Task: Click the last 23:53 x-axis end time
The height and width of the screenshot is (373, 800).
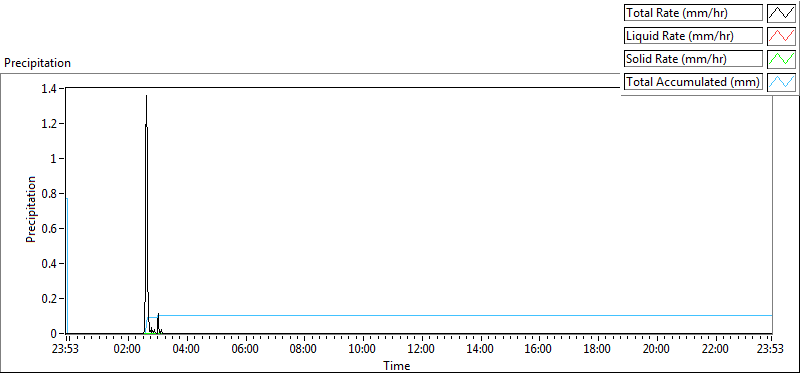Action: (x=771, y=349)
